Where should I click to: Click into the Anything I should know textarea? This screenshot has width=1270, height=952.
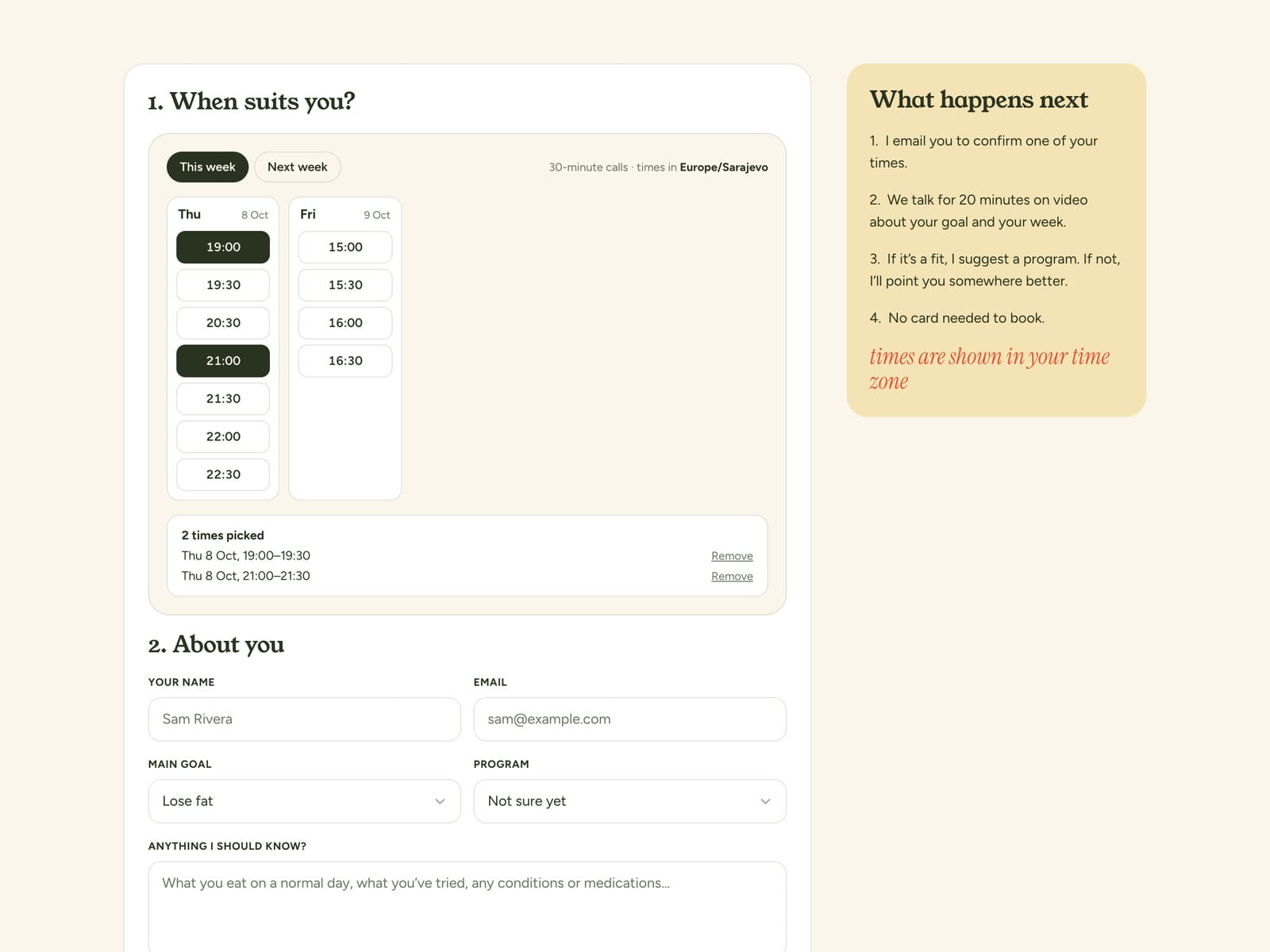tap(467, 907)
